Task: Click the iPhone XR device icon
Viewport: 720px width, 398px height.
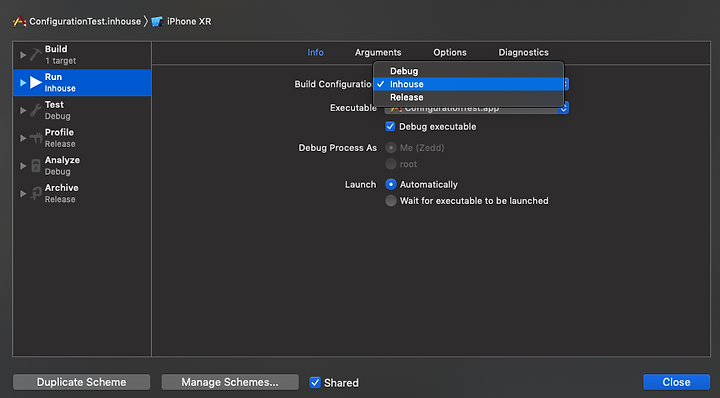Action: 157,22
